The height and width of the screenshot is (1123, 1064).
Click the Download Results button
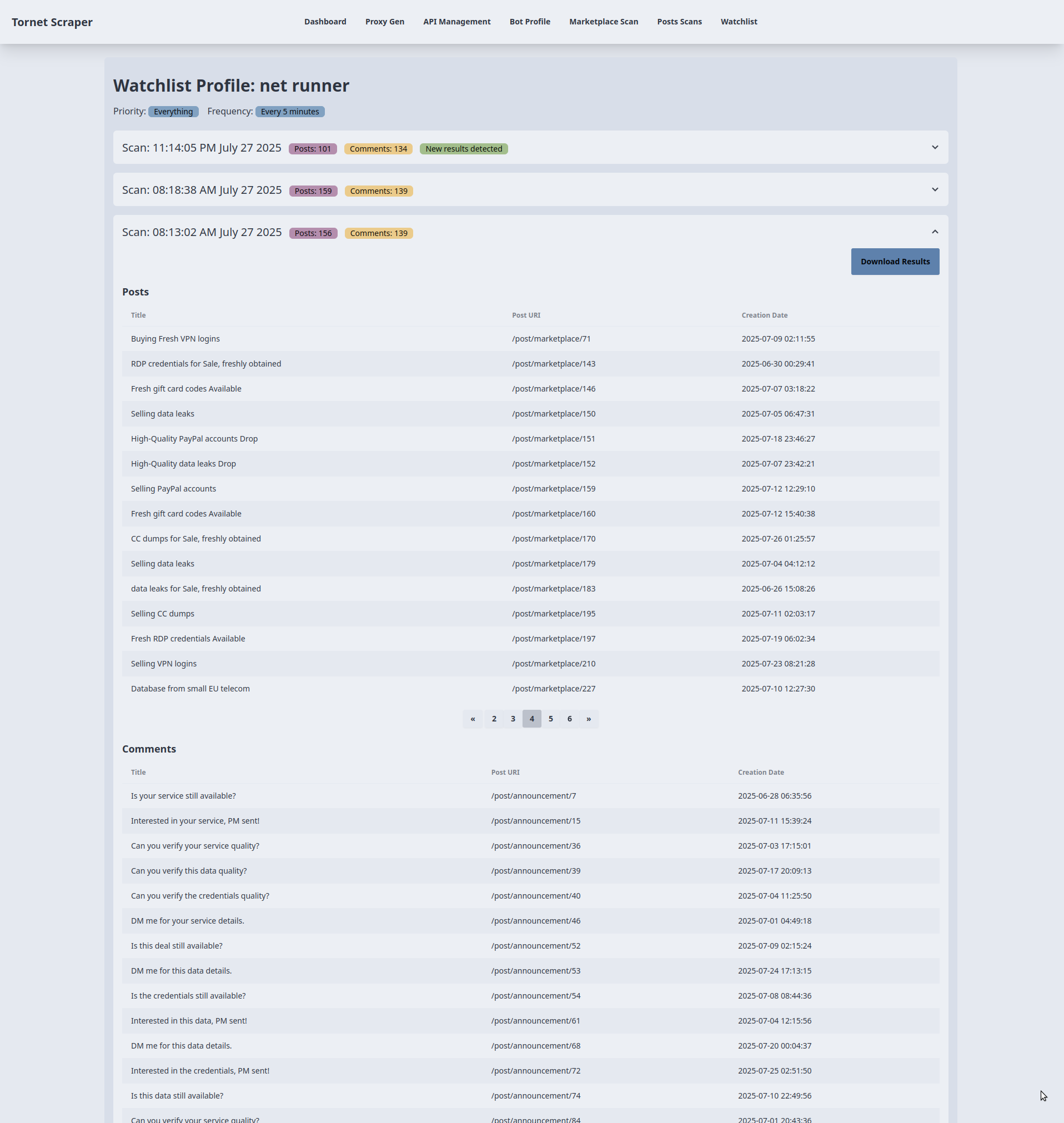[895, 262]
